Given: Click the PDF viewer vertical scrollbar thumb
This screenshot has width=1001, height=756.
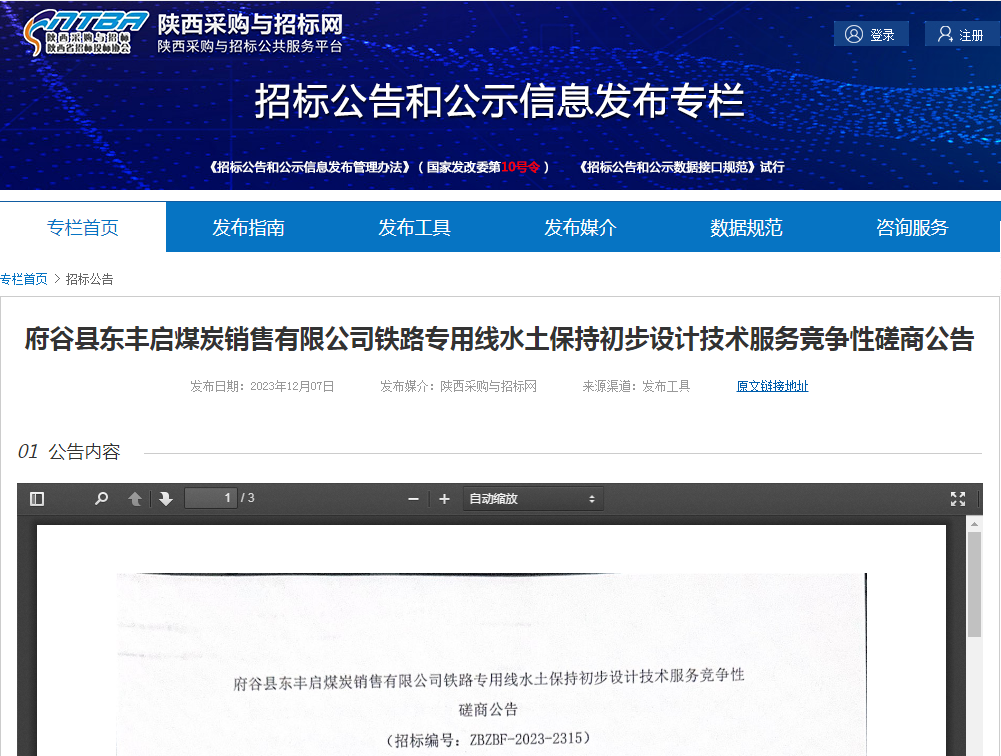Looking at the screenshot, I should 974,584.
